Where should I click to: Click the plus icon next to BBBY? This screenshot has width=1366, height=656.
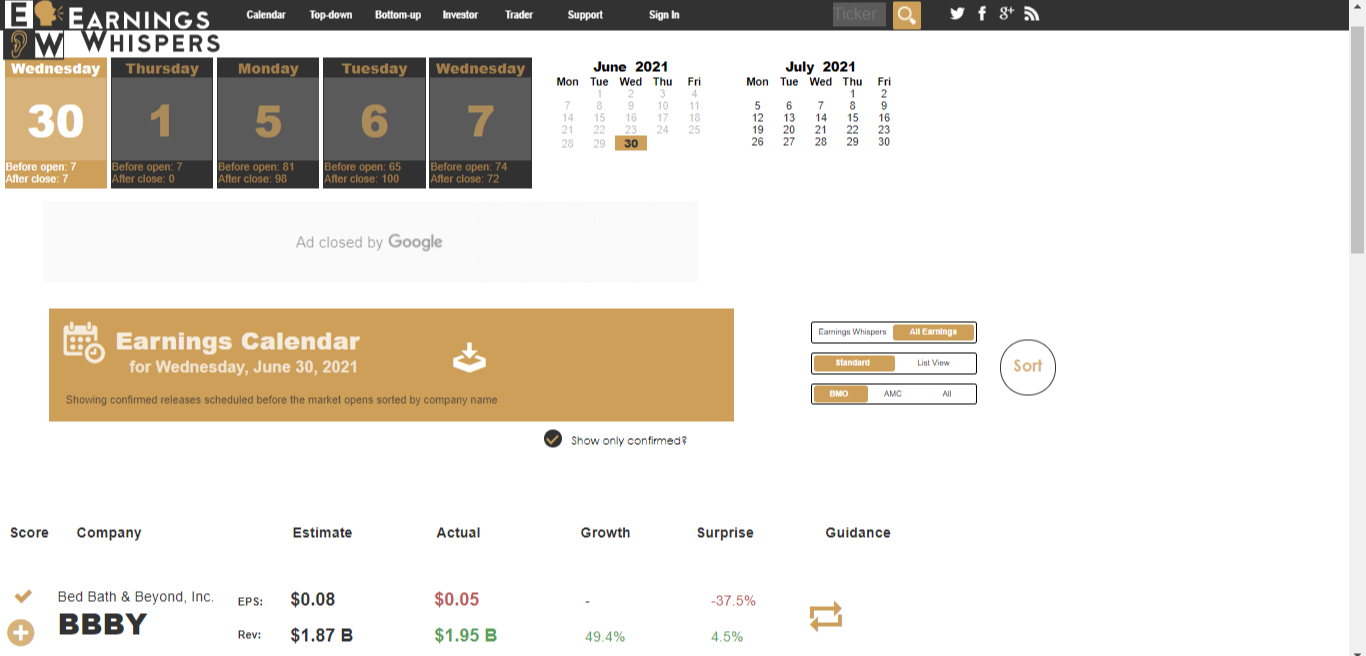[x=21, y=633]
